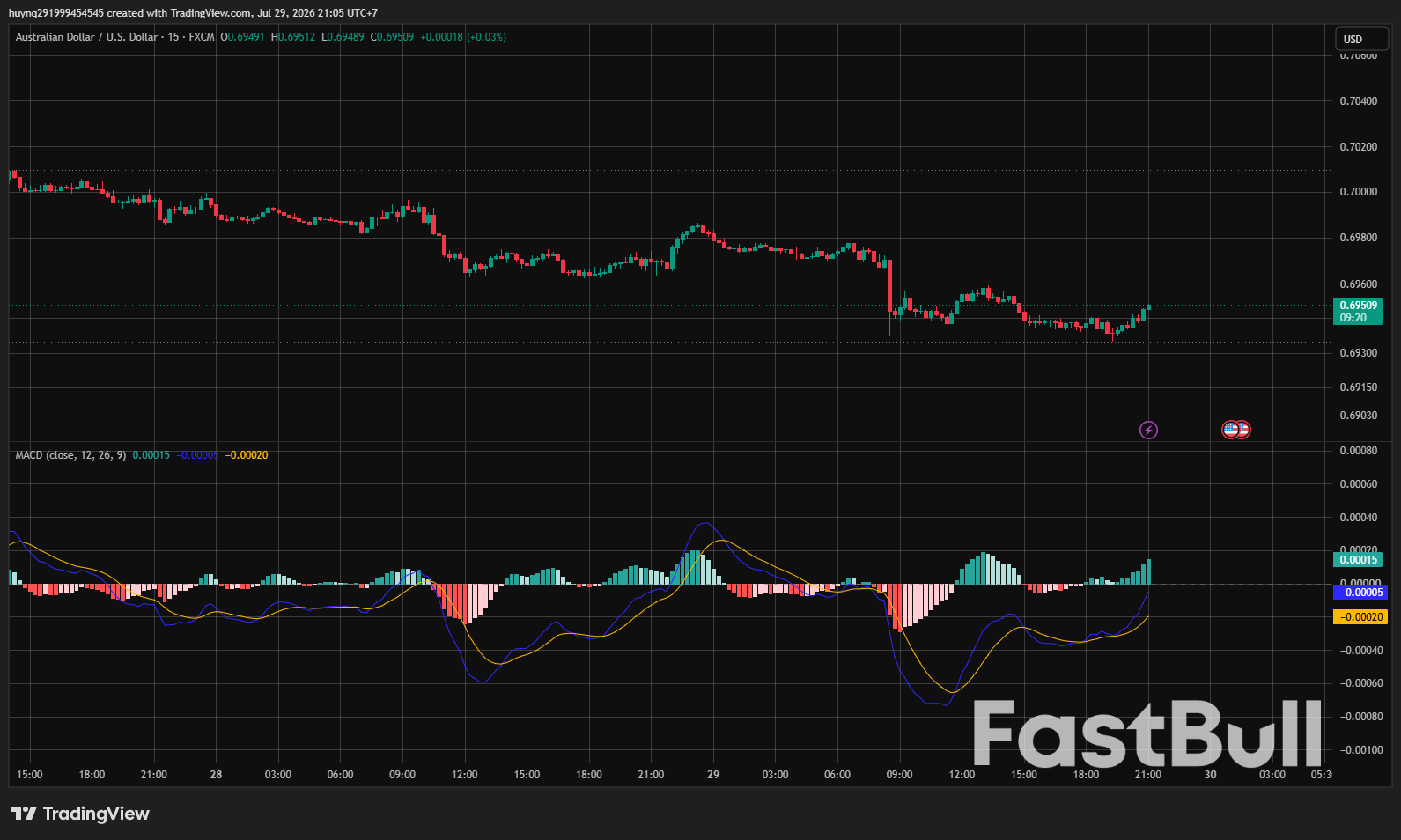This screenshot has height=840, width=1401.
Task: Click the 28 date marker on time axis
Action: [217, 775]
